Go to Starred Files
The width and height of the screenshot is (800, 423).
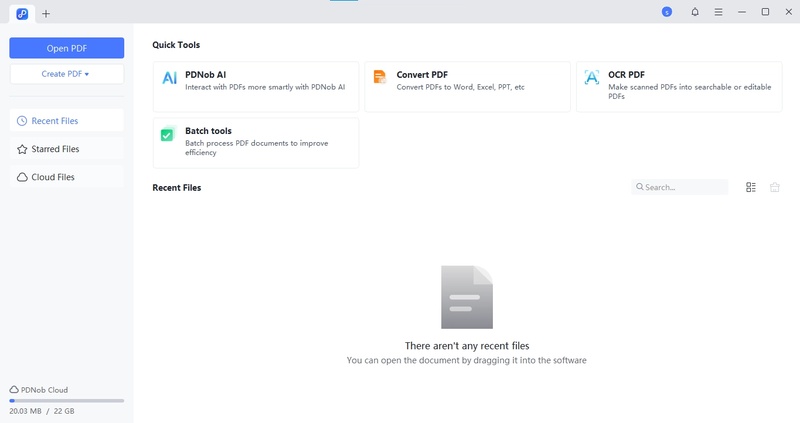coord(67,149)
